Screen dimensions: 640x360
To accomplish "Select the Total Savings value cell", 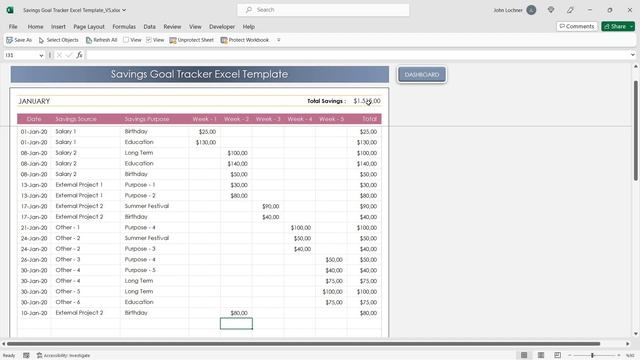I will 367,101.
